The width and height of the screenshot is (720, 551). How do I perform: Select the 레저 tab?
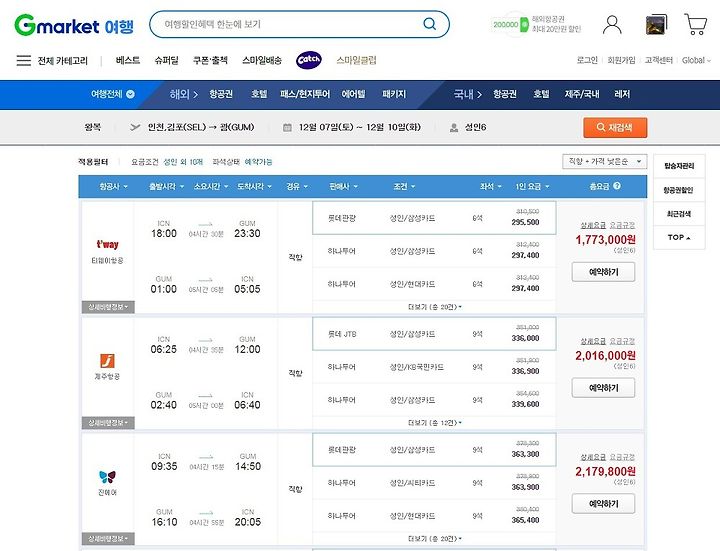(622, 94)
